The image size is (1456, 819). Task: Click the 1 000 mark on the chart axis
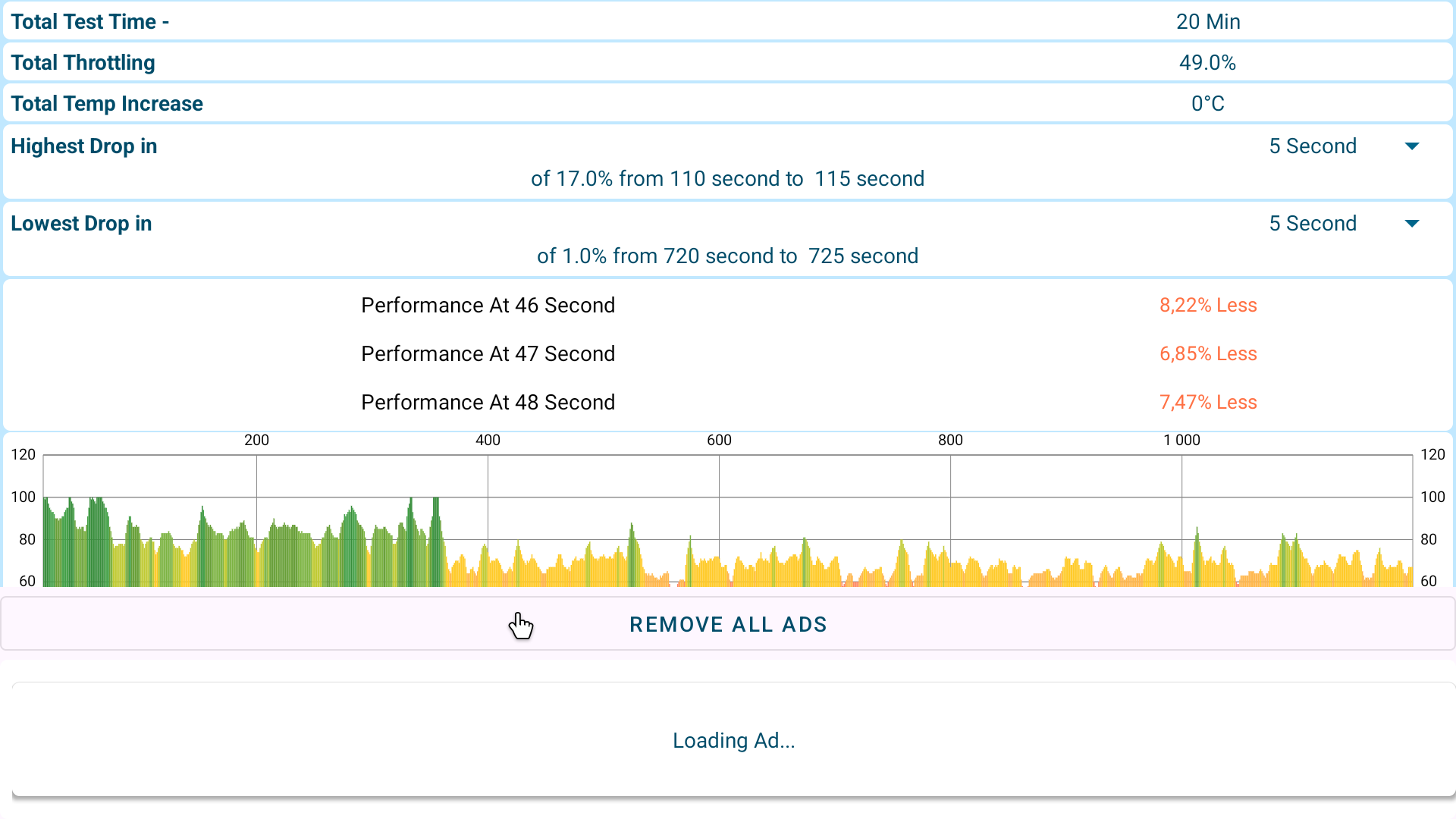coord(1181,441)
